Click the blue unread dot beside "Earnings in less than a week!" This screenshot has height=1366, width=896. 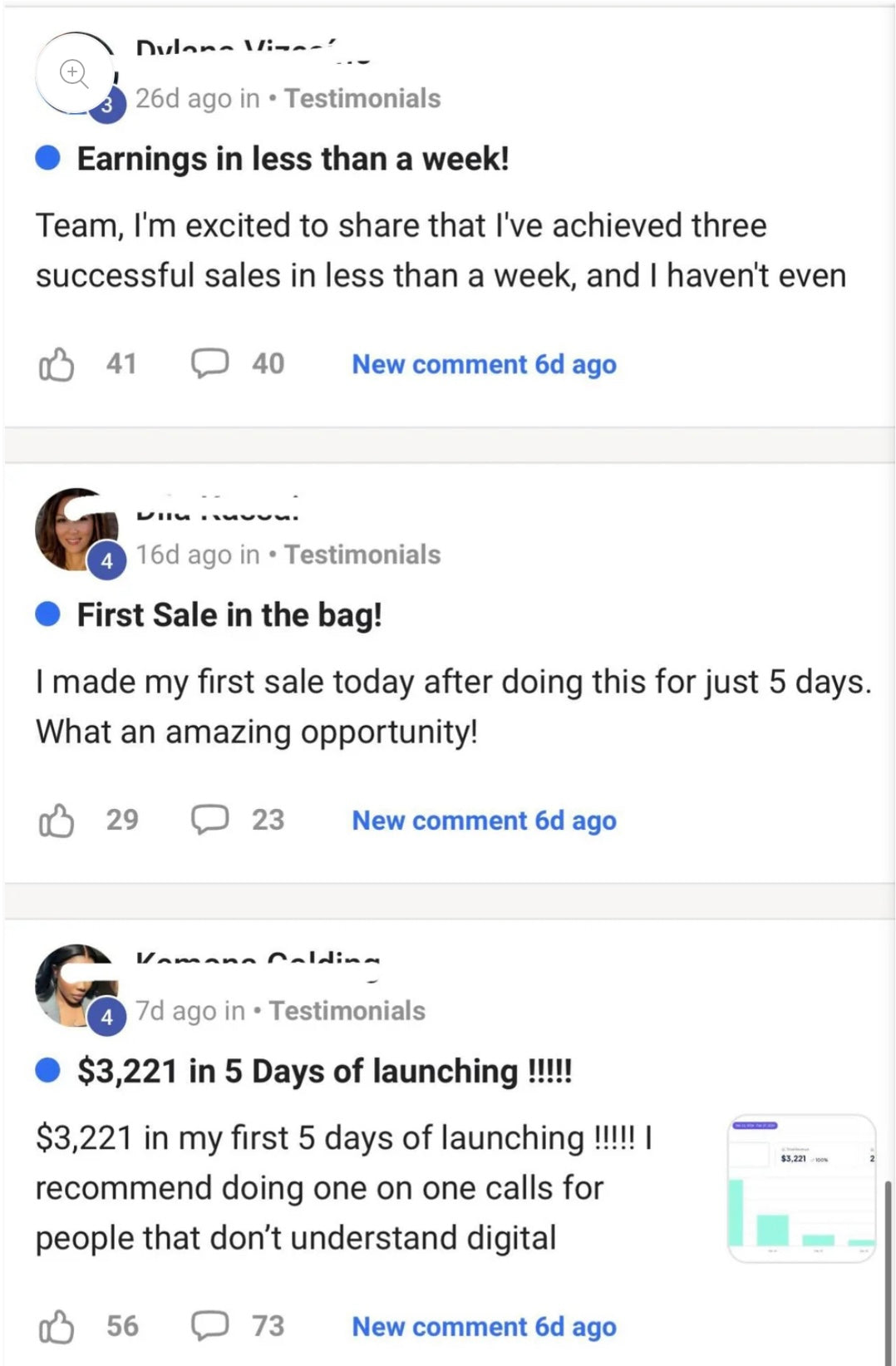(48, 158)
